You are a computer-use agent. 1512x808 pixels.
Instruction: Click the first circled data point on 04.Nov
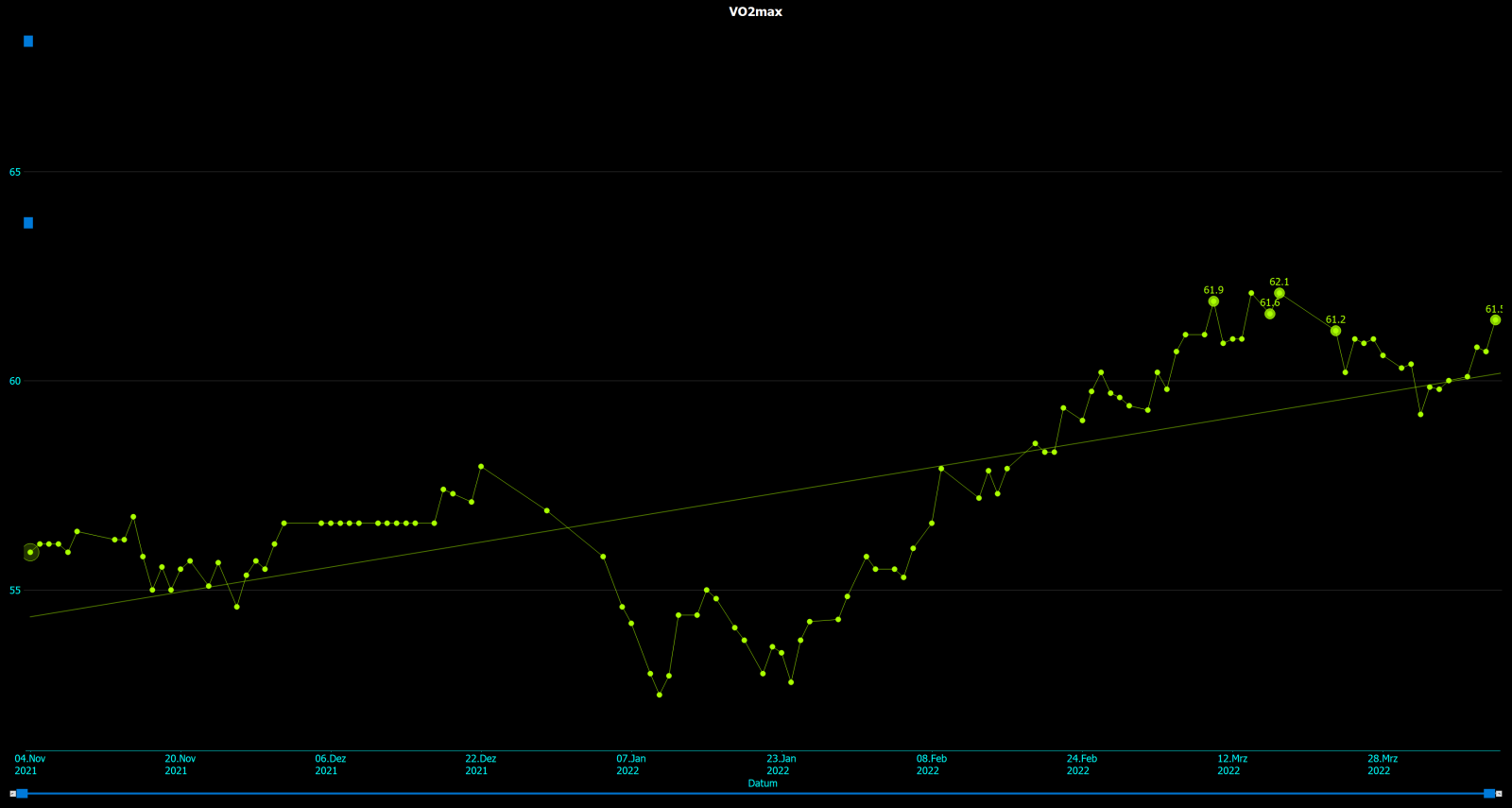[x=30, y=552]
